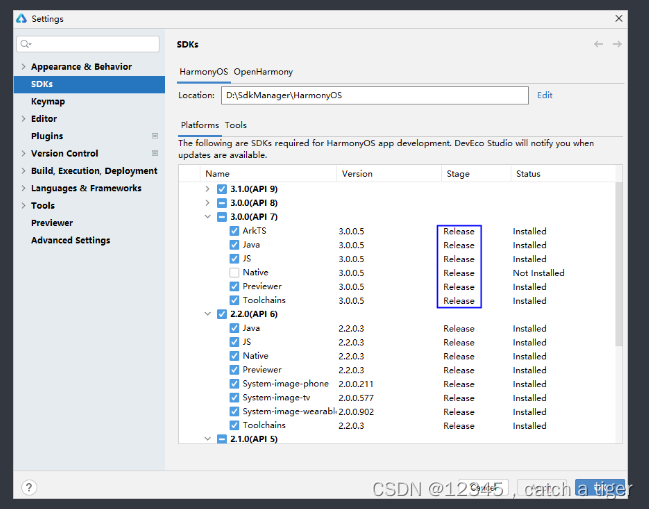Click version '2.0.0.211' cell
The image size is (649, 509).
(356, 384)
